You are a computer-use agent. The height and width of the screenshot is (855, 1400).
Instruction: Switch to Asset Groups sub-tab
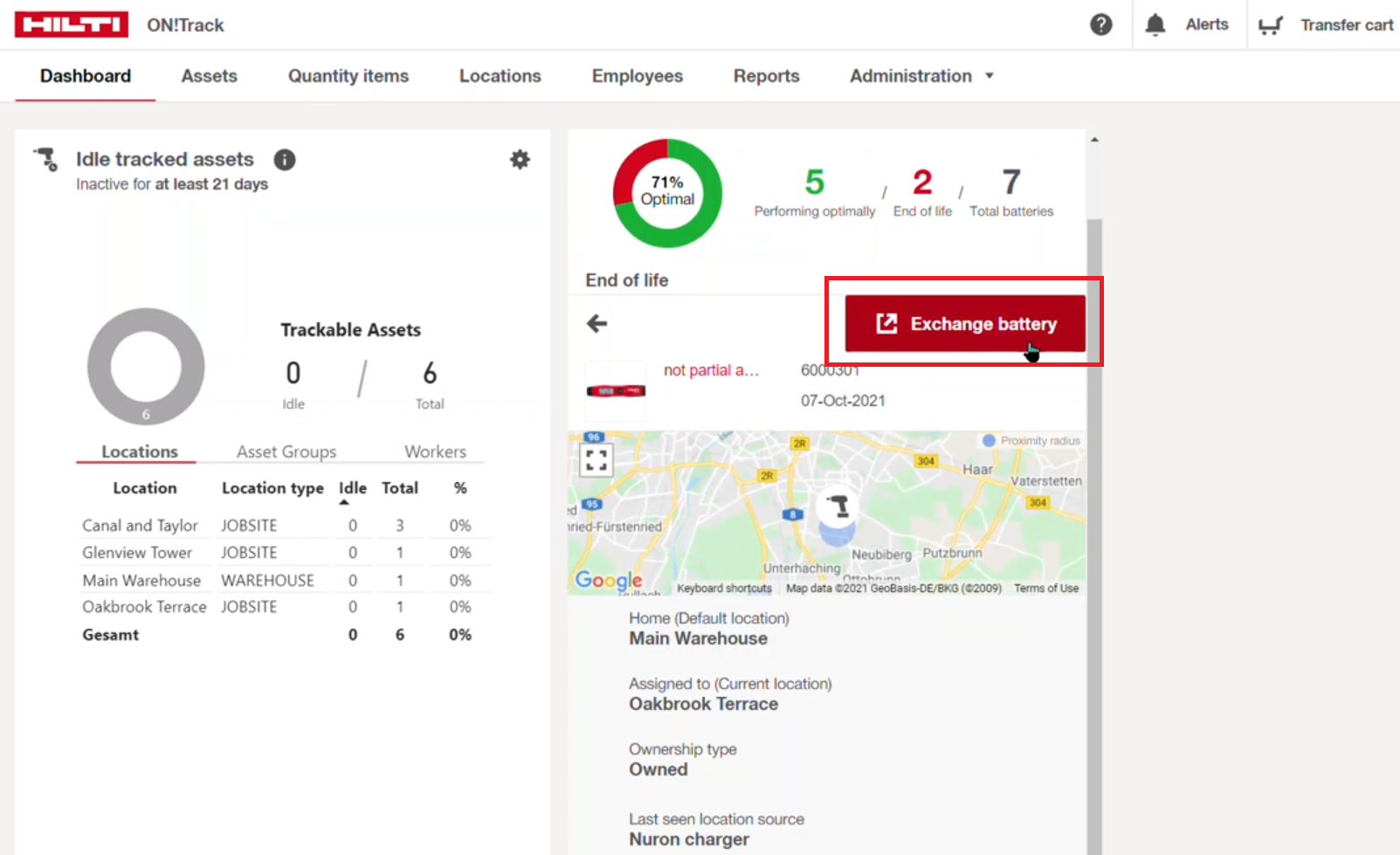(286, 452)
